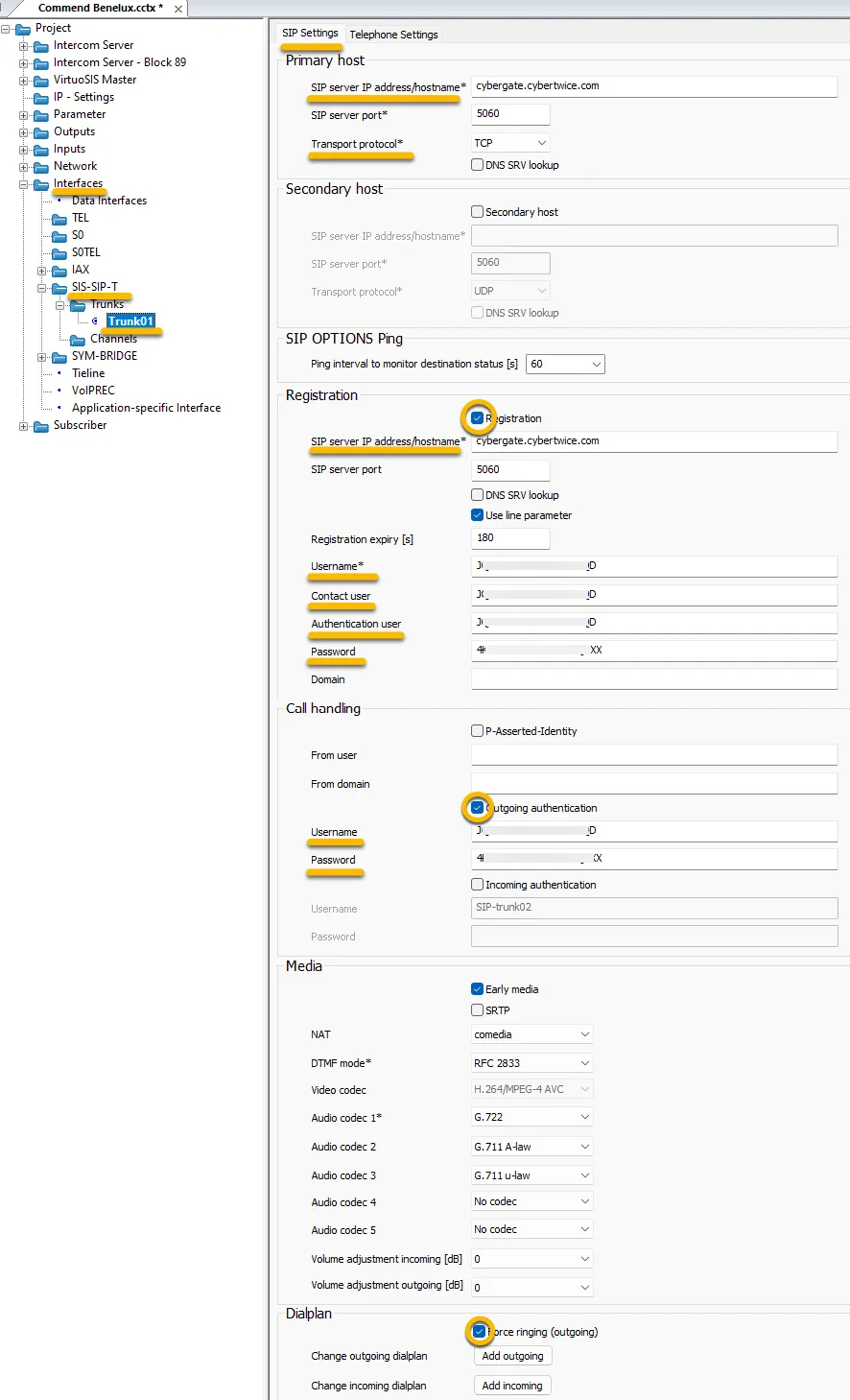Toggle Outgoing authentication checkbox
The height and width of the screenshot is (1400, 850).
[x=477, y=808]
